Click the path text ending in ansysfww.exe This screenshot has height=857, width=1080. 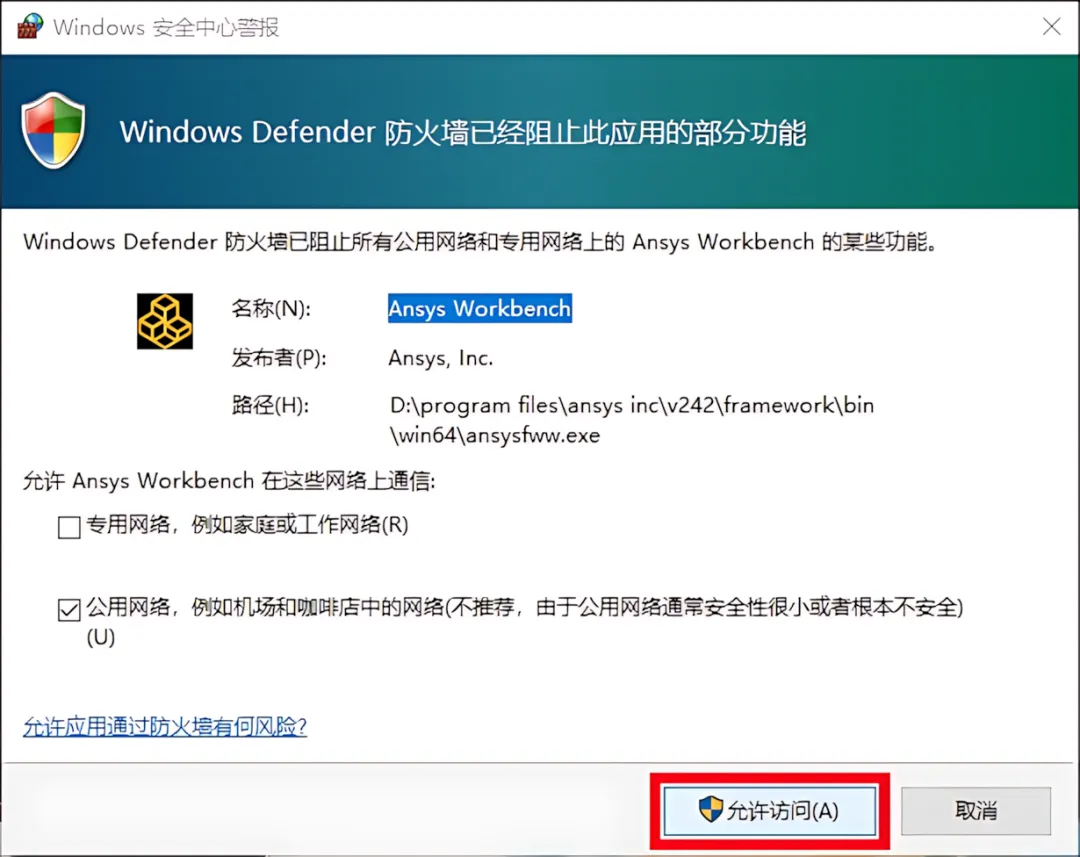tap(632, 420)
